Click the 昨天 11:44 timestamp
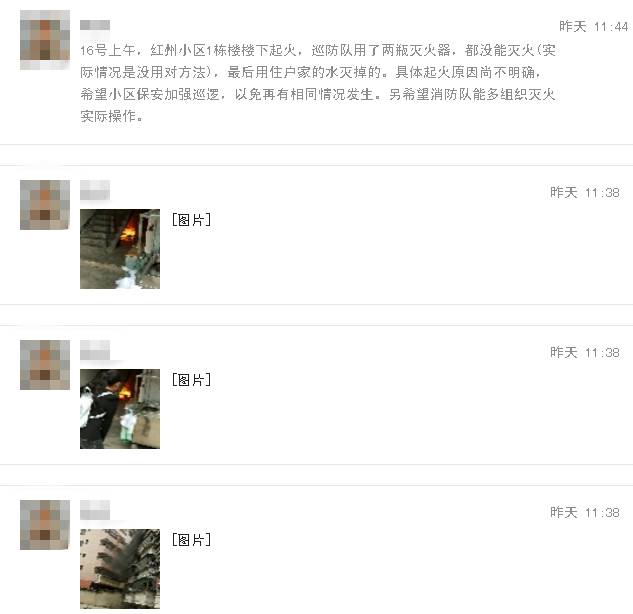633x614 pixels. tap(593, 27)
